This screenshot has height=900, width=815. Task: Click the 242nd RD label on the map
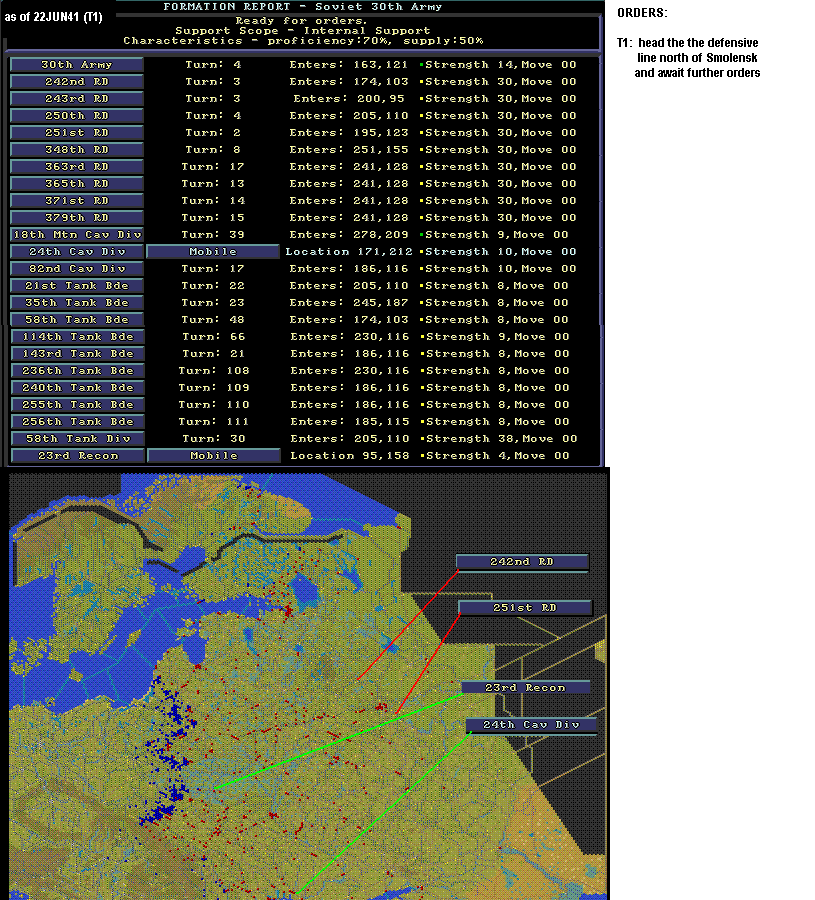point(522,562)
